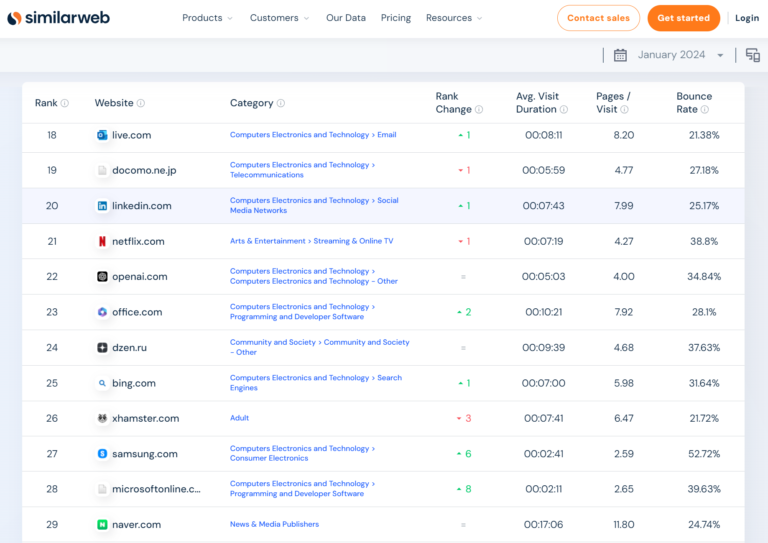Click the docomo.ne.jp favicon
Image resolution: width=768 pixels, height=543 pixels.
point(102,170)
